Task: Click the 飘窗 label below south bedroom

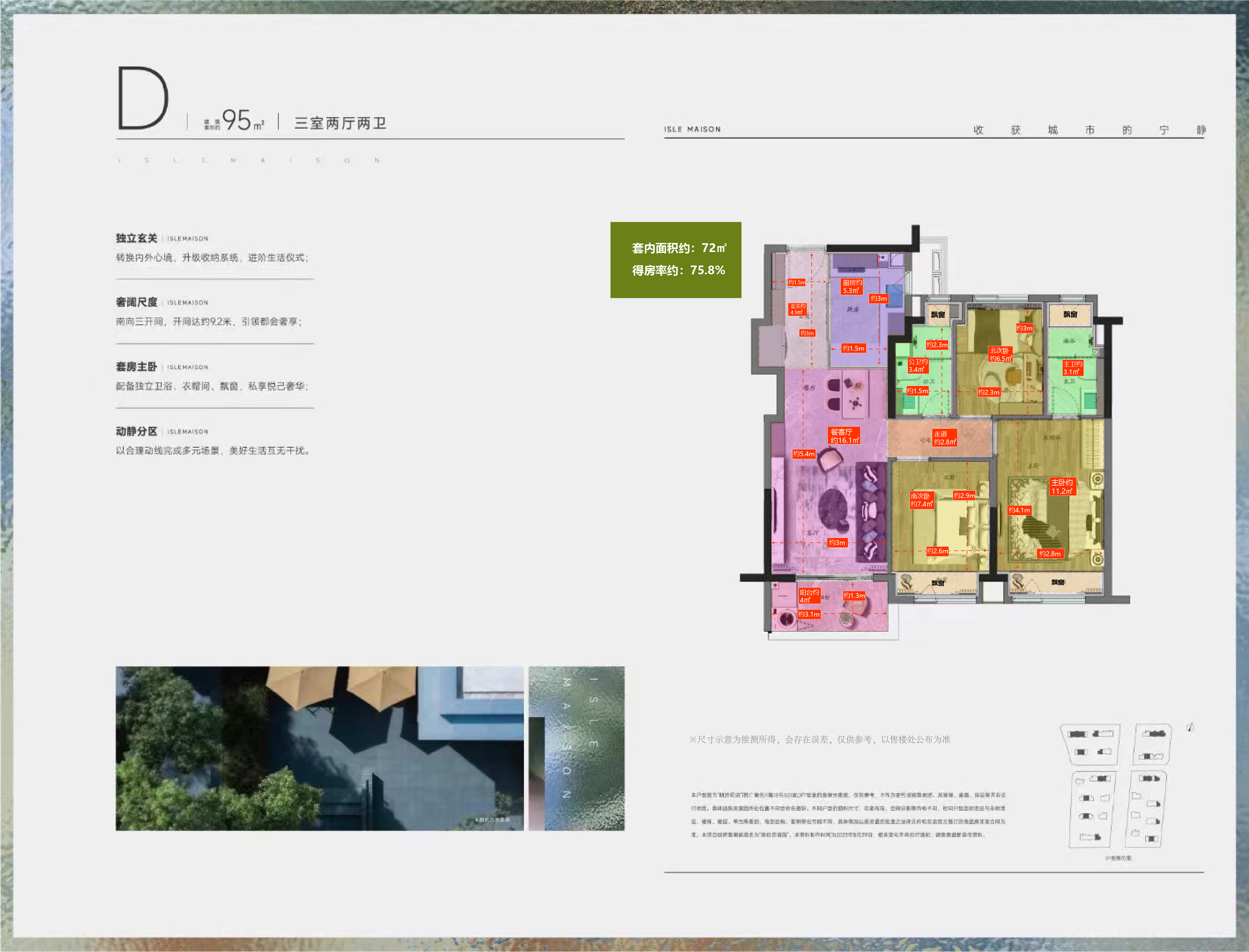Action: point(938,583)
